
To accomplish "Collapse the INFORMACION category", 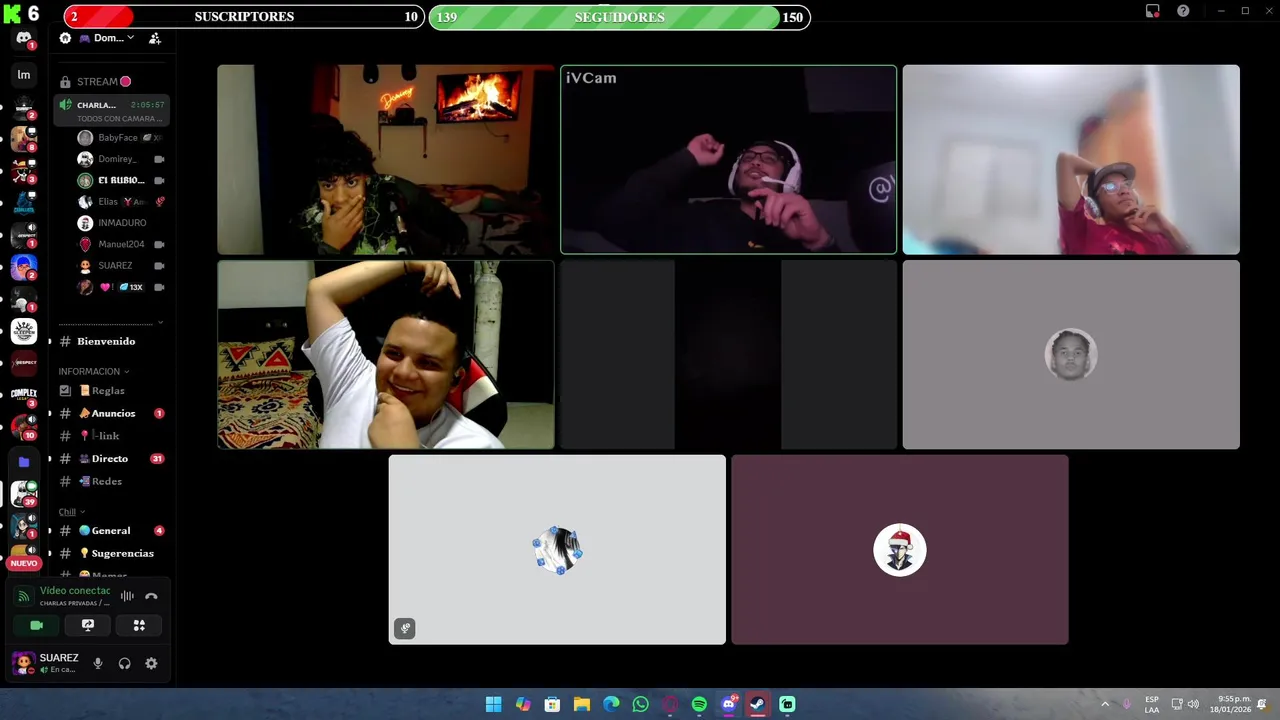I will [x=93, y=371].
